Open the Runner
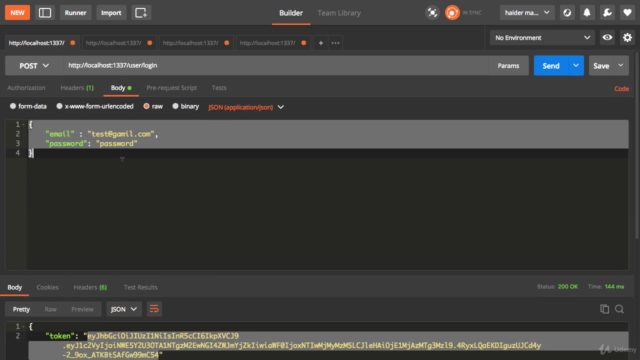The image size is (640, 360). click(76, 13)
